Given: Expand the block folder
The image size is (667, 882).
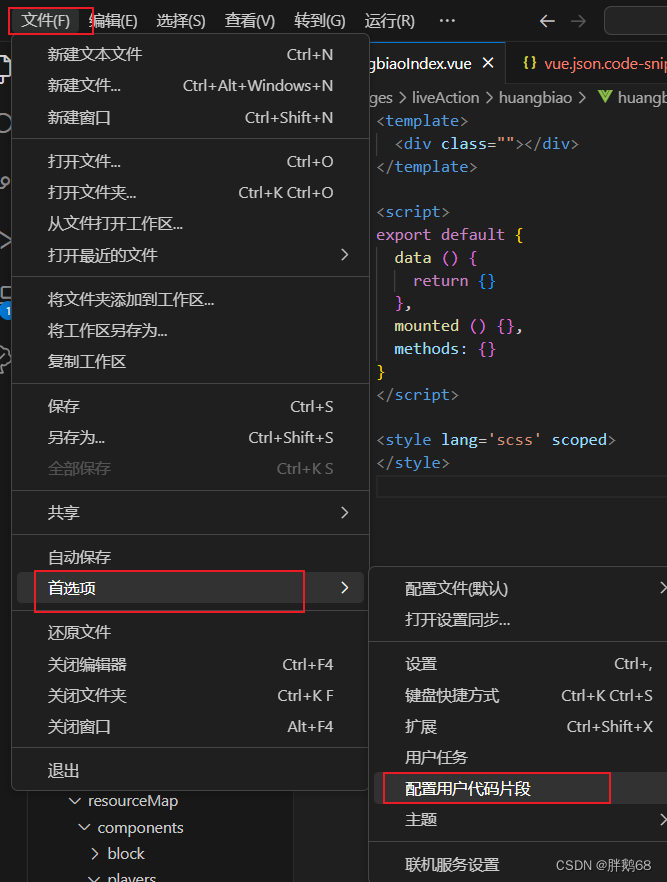Looking at the screenshot, I should [94, 854].
